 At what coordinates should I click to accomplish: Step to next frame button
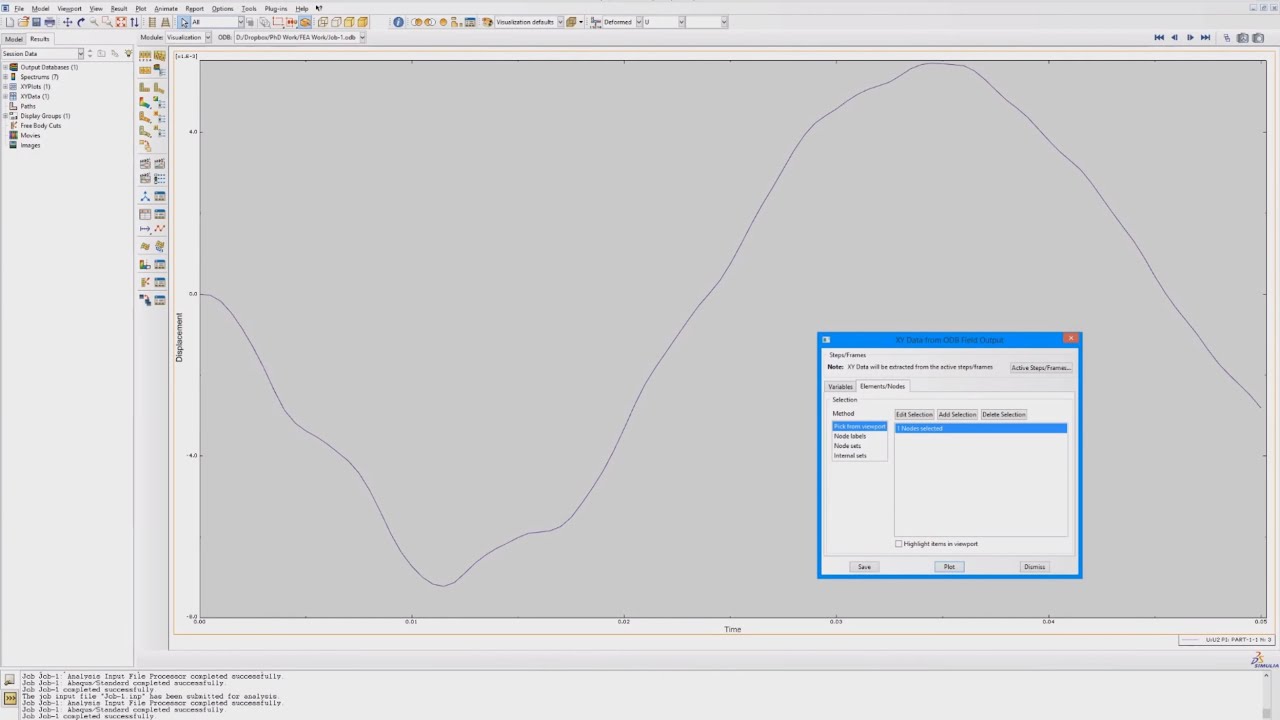pos(1190,38)
